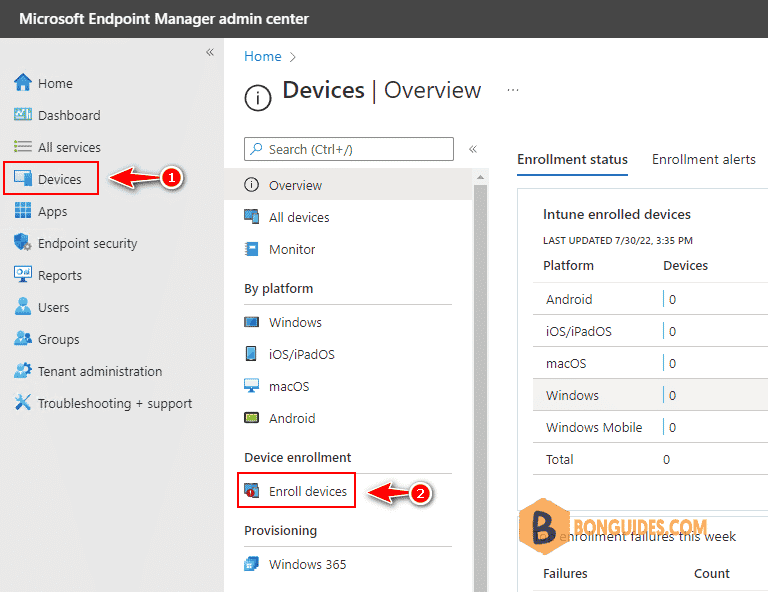Open the Monitor label in Devices menu

pos(292,249)
